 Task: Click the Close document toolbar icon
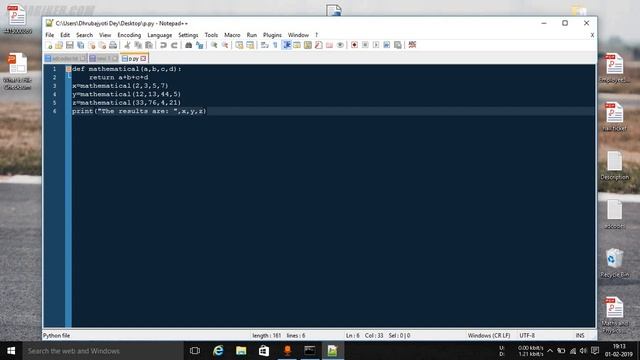click(x=91, y=45)
